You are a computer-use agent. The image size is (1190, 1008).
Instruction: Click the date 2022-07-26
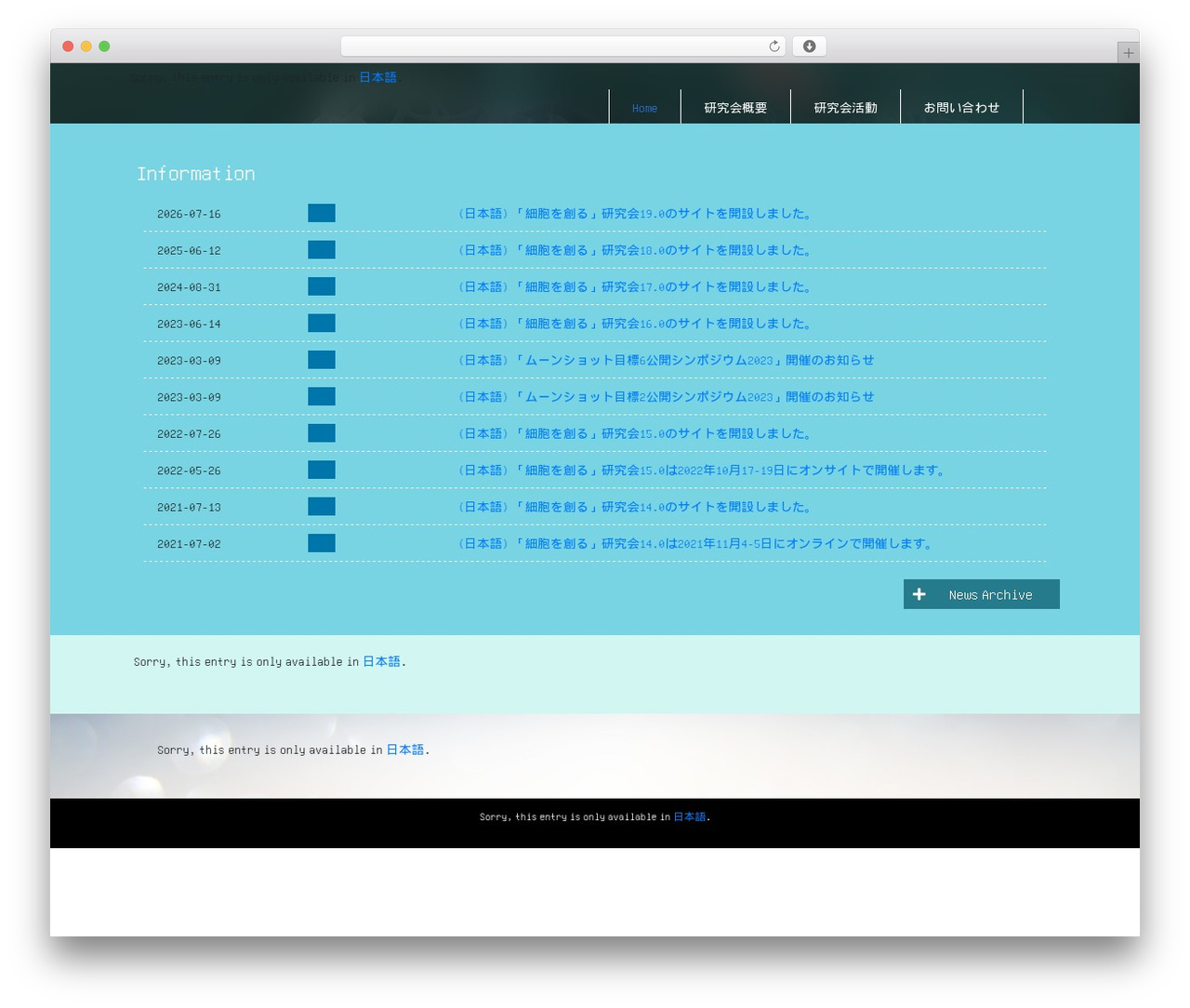189,434
